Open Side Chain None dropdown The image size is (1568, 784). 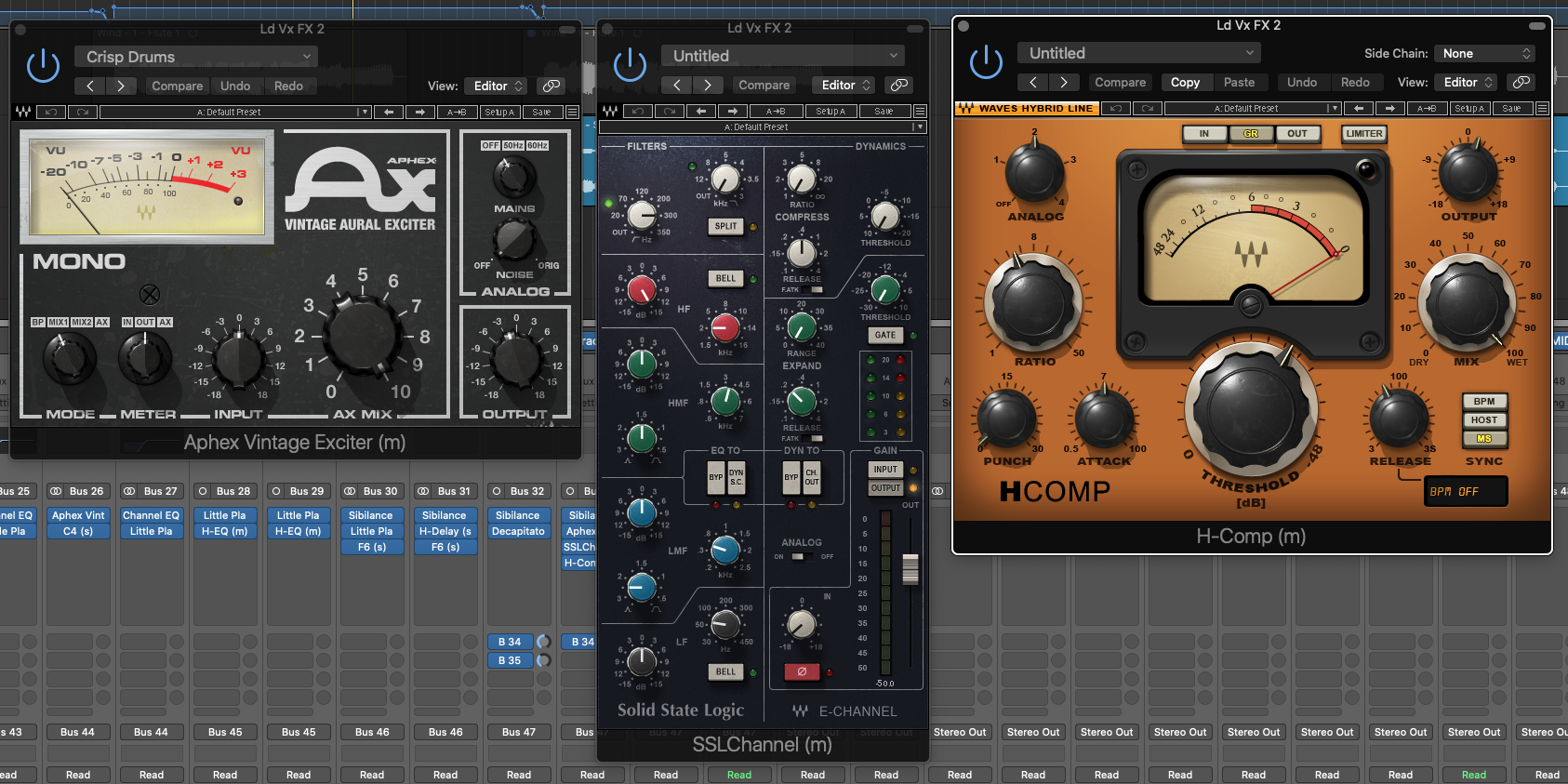click(1483, 53)
